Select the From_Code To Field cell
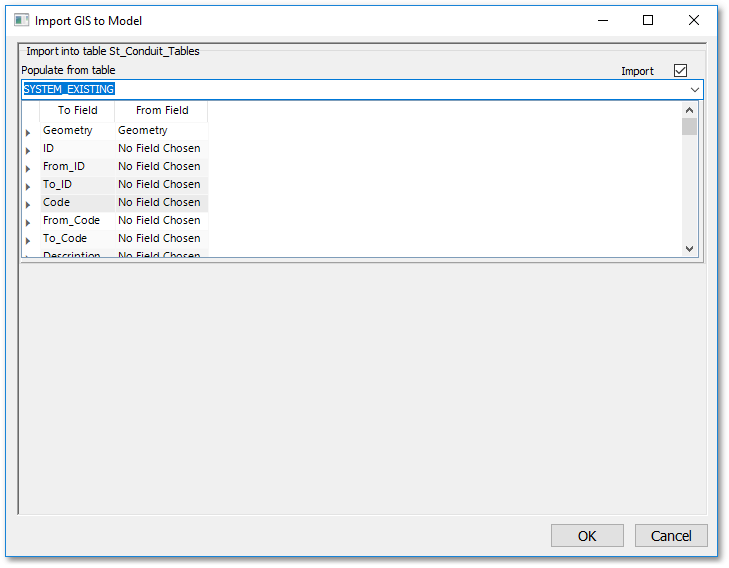Viewport: 729px width, 568px height. pyautogui.click(x=78, y=221)
